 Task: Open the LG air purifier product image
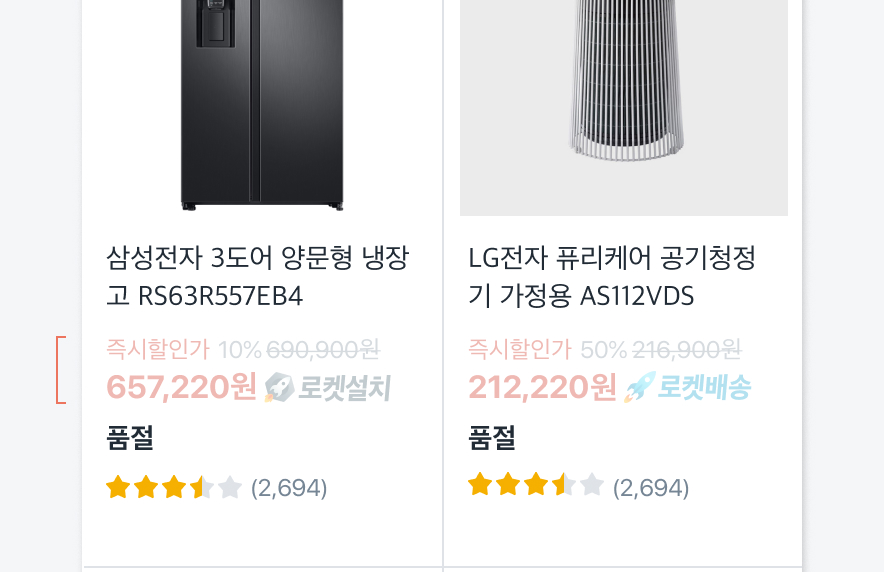click(x=624, y=105)
